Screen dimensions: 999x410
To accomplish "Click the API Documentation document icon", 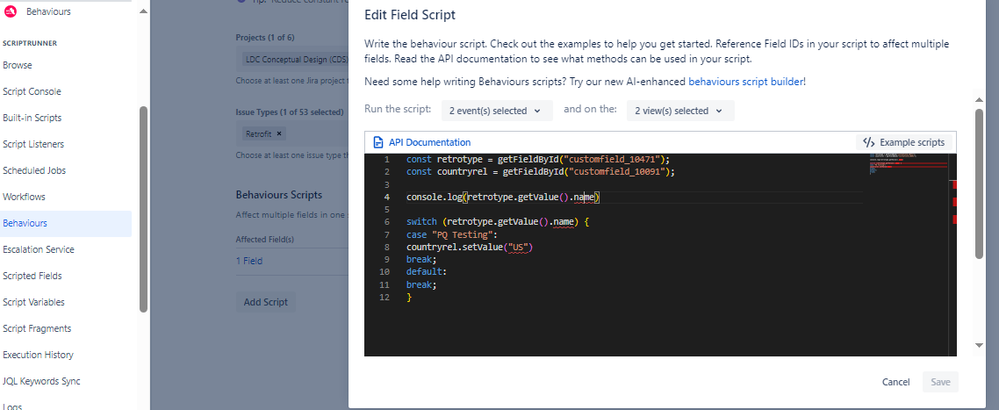I will point(379,142).
